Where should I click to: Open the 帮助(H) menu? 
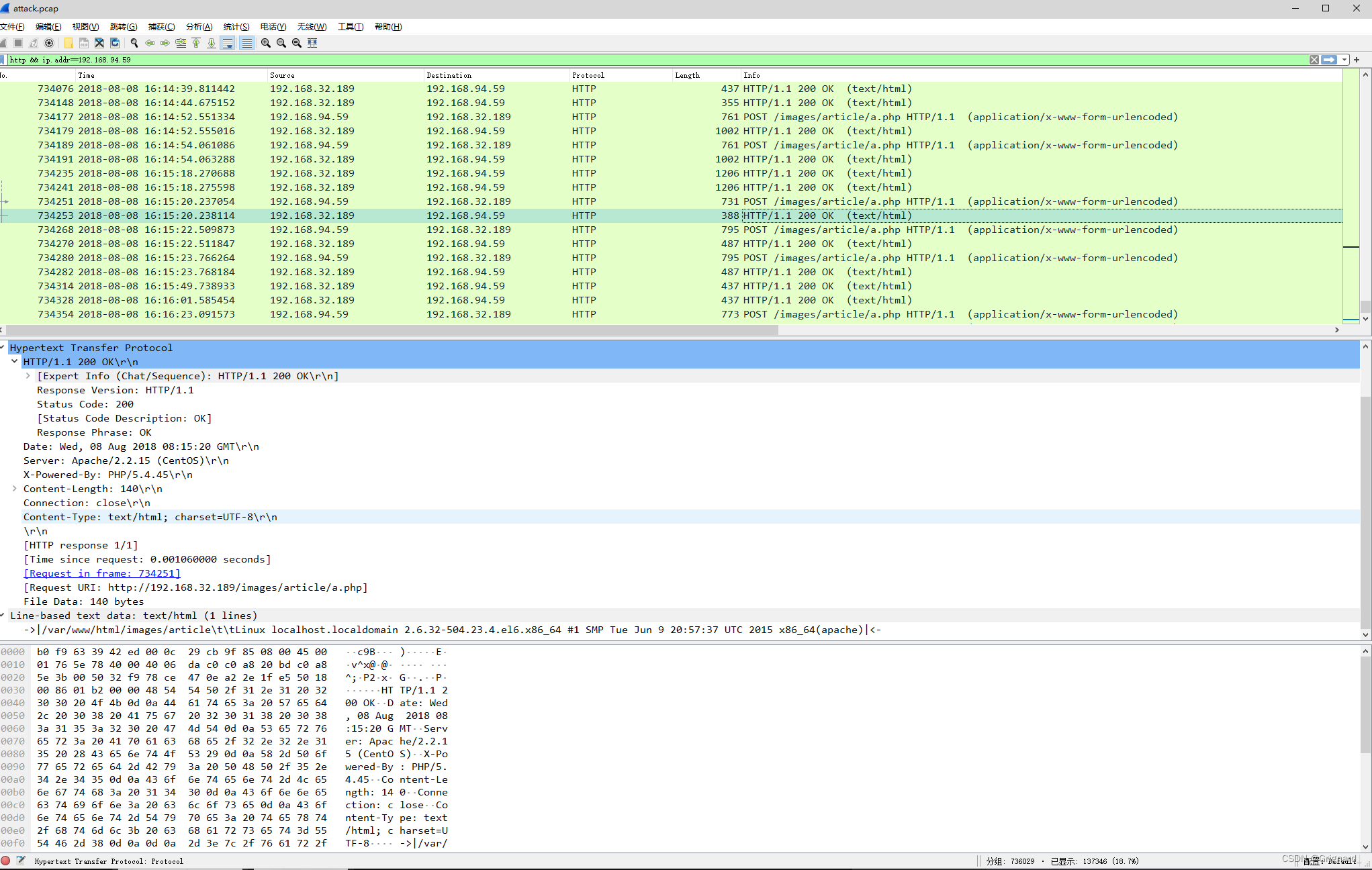(x=388, y=27)
